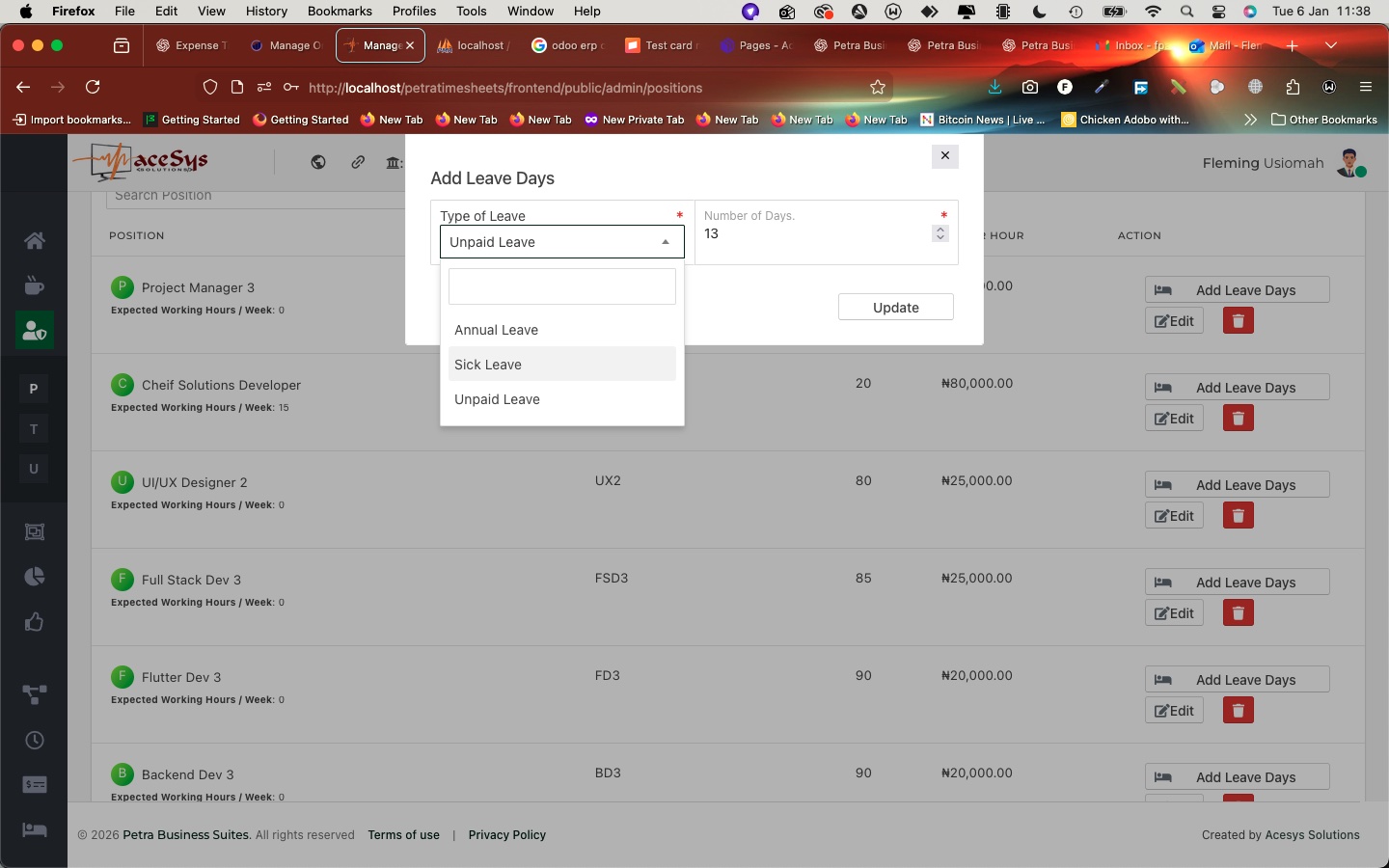The height and width of the screenshot is (868, 1389).
Task: Delete the Chief Solutions Developer position
Action: pyautogui.click(x=1238, y=419)
